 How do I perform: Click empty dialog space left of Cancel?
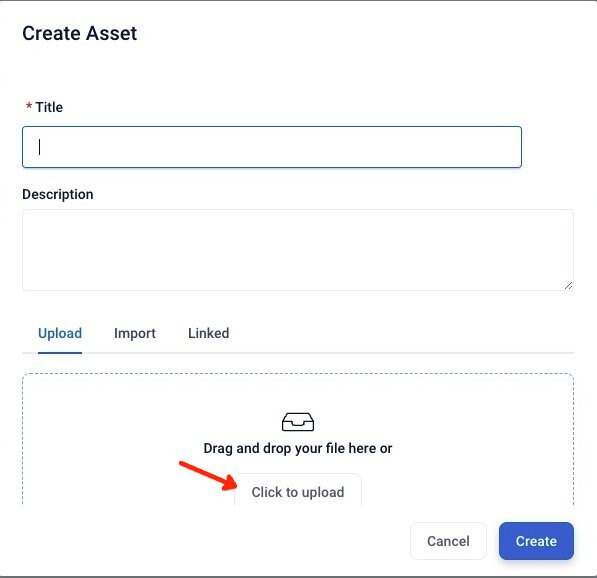pos(213,541)
